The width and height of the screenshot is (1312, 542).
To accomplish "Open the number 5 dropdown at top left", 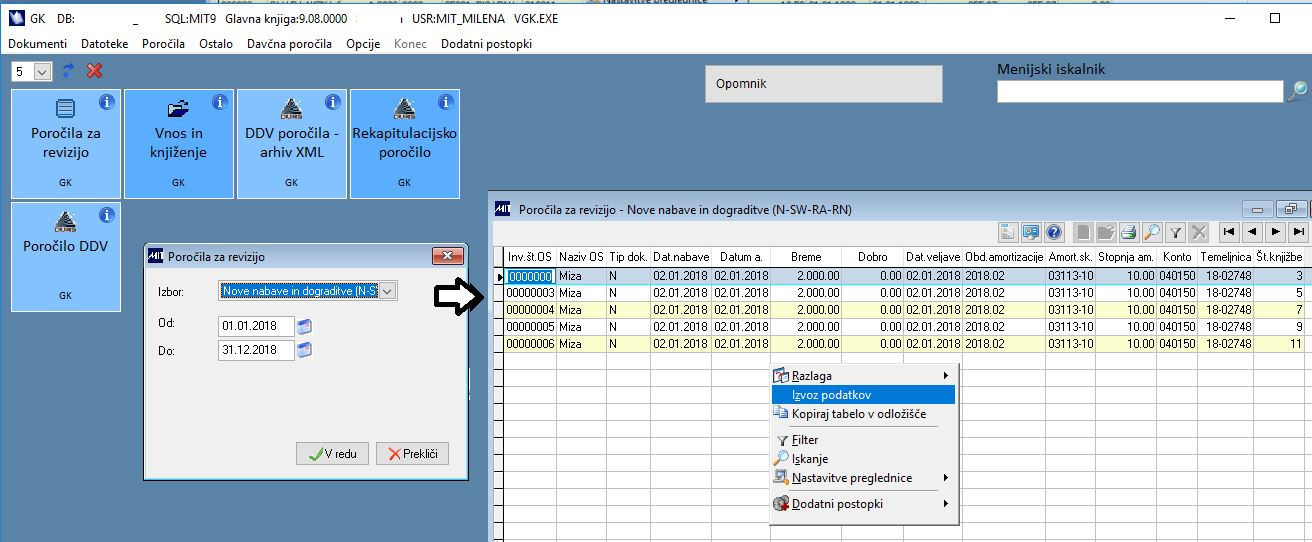I will tap(42, 72).
